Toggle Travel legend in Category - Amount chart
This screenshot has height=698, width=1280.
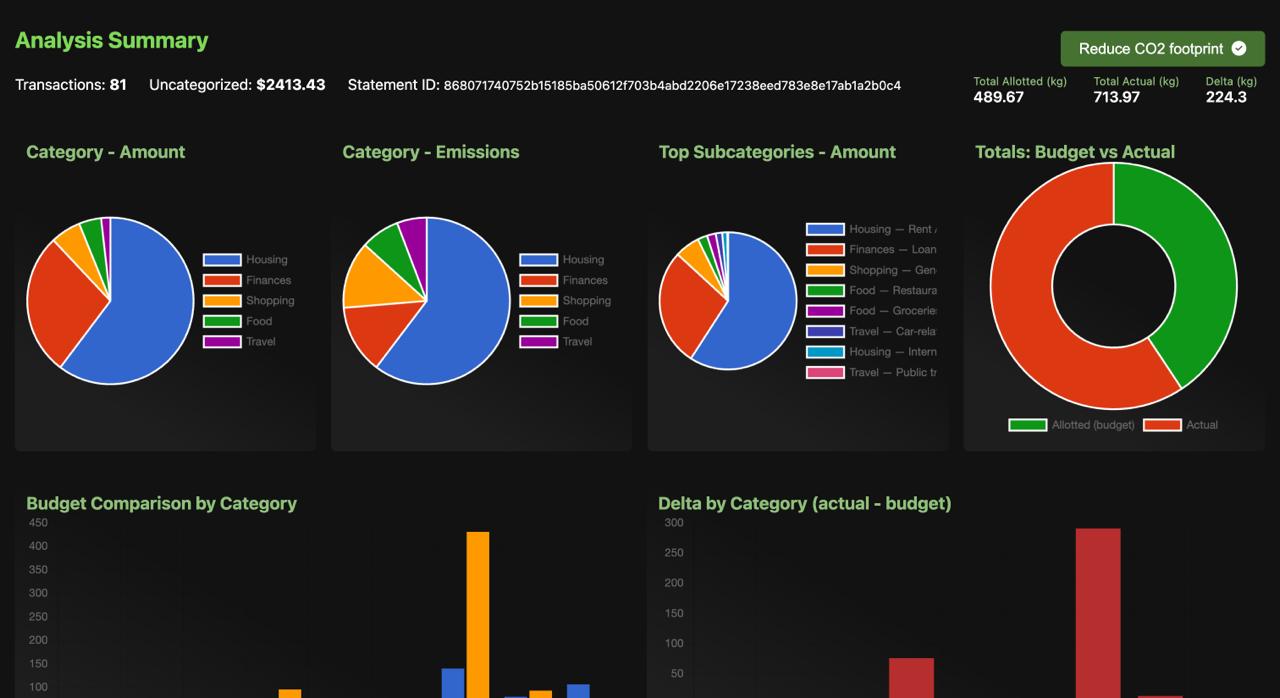240,342
